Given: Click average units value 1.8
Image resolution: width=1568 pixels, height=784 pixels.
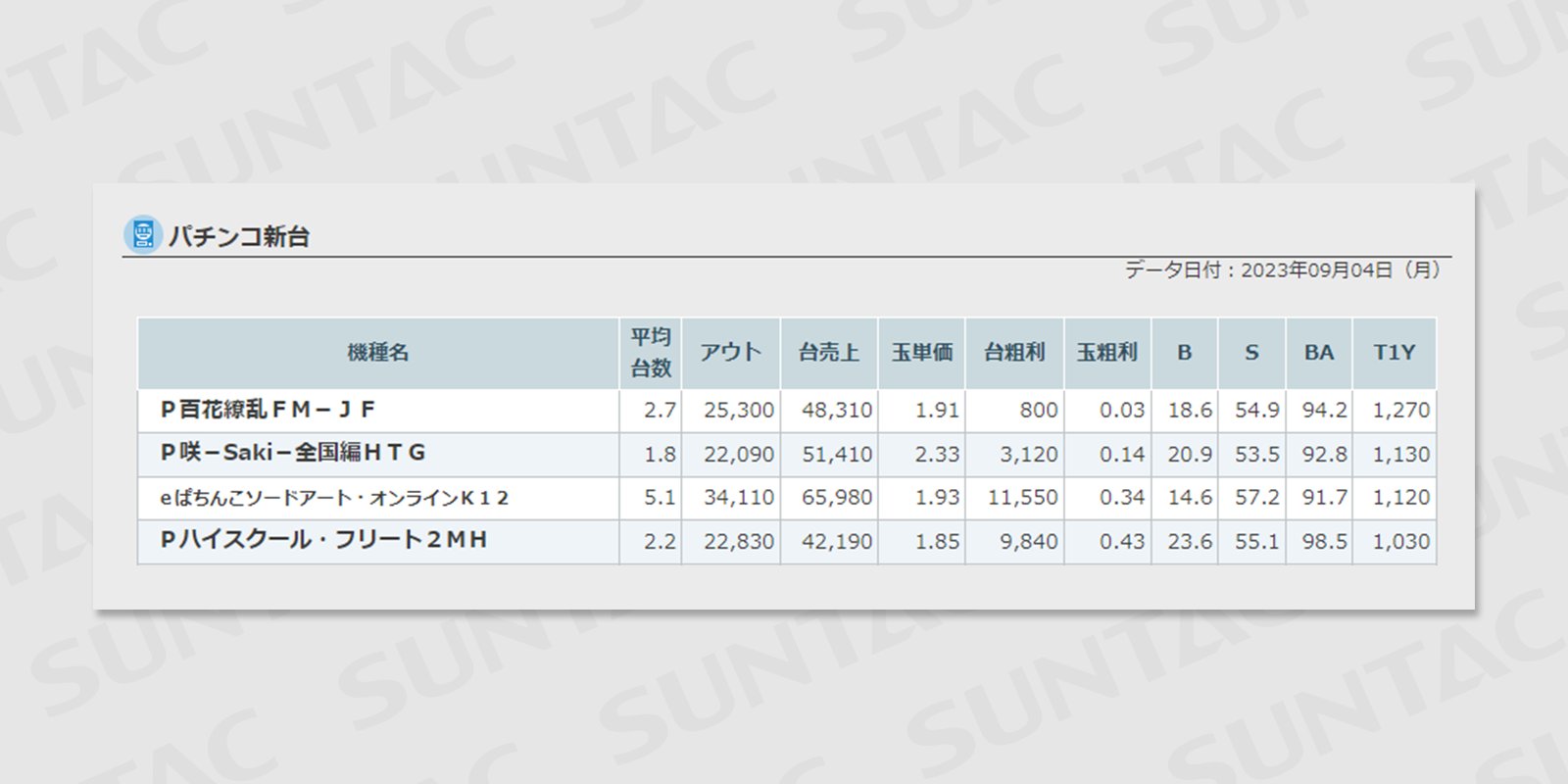Looking at the screenshot, I should 660,455.
